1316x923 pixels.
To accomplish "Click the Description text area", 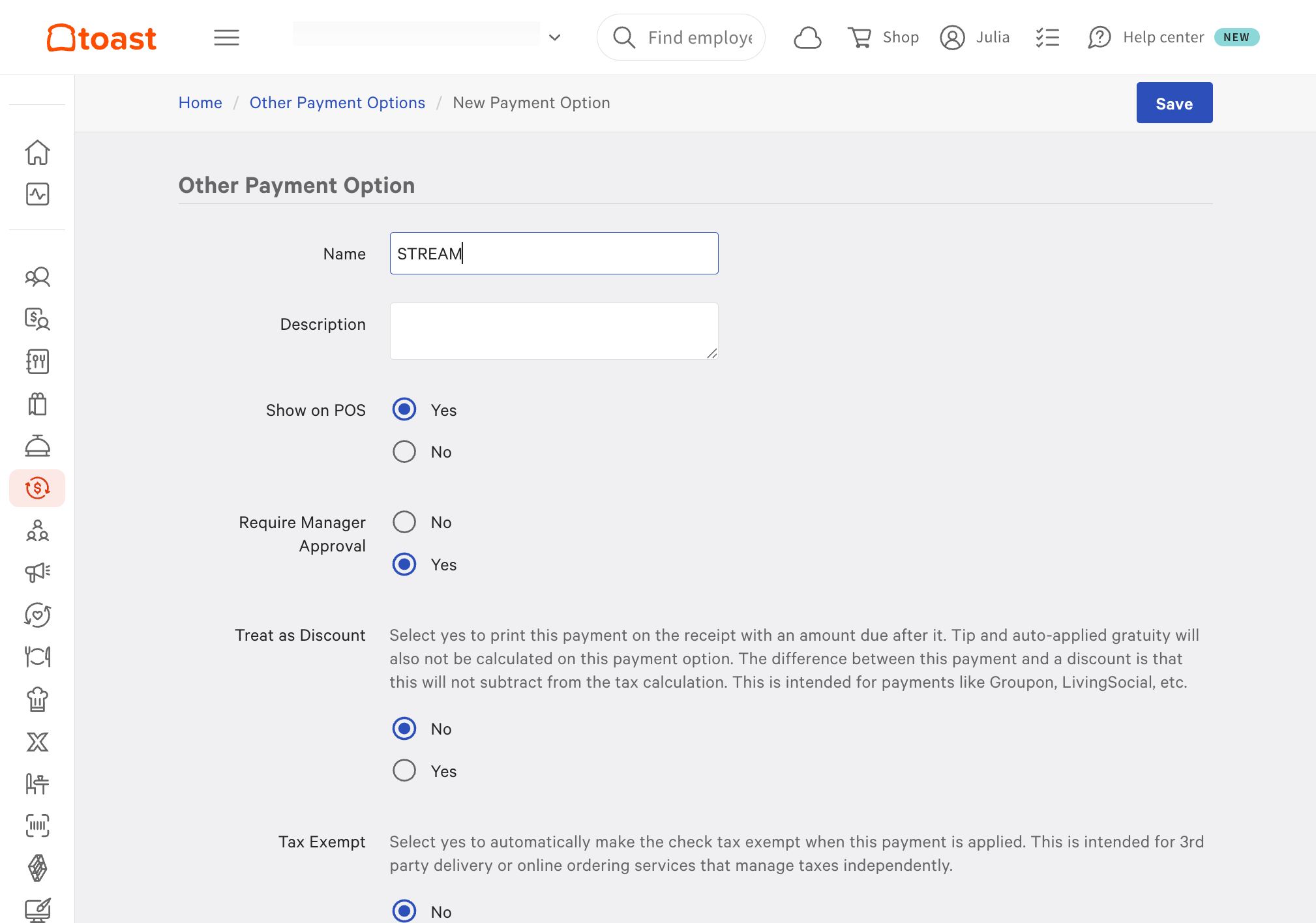I will [x=554, y=331].
